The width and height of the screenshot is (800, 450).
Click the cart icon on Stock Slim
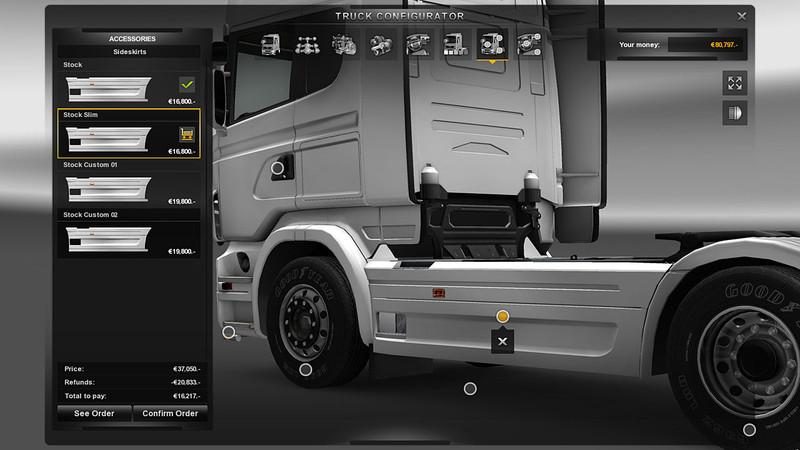(186, 134)
